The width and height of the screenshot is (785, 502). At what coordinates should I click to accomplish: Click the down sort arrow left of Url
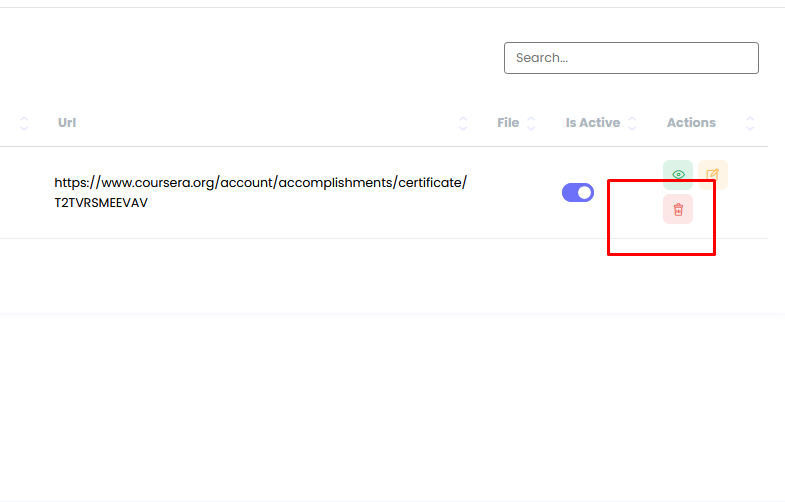coord(24,128)
